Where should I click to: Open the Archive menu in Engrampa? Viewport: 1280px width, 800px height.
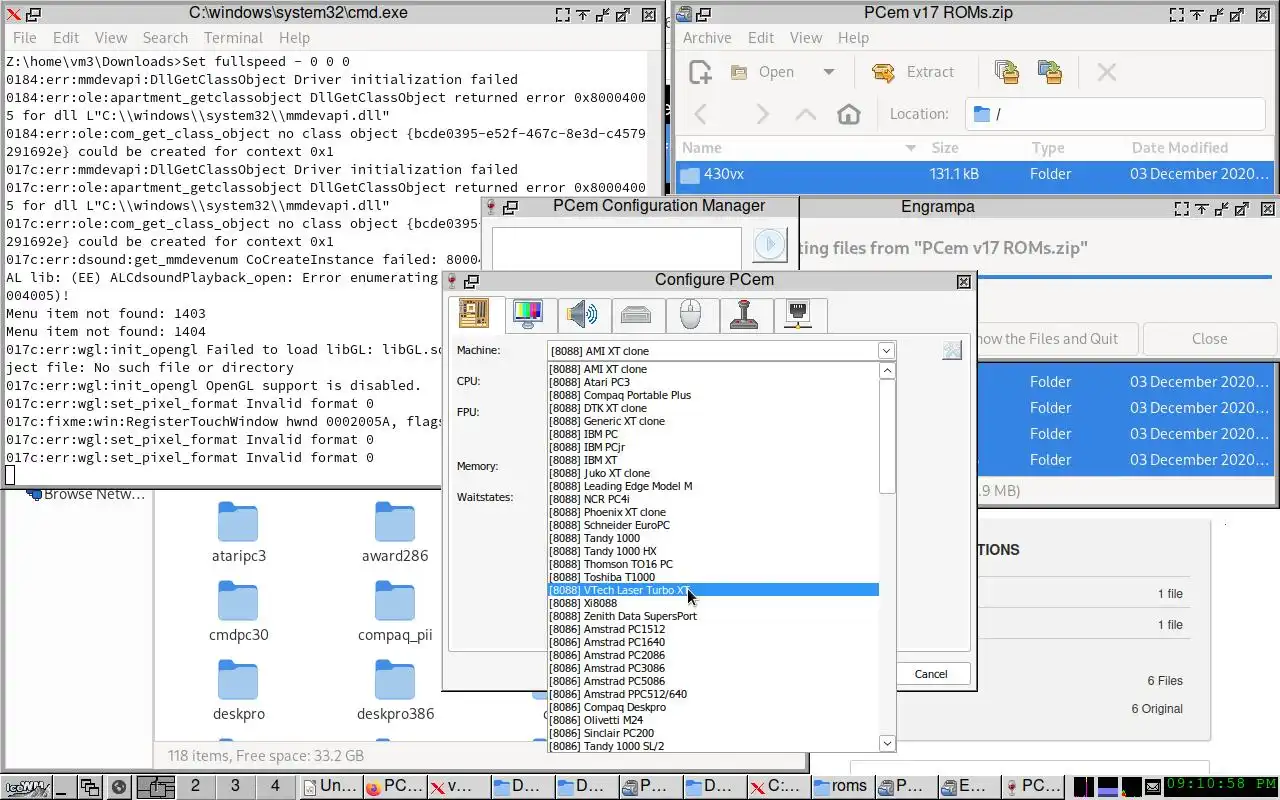(x=707, y=38)
